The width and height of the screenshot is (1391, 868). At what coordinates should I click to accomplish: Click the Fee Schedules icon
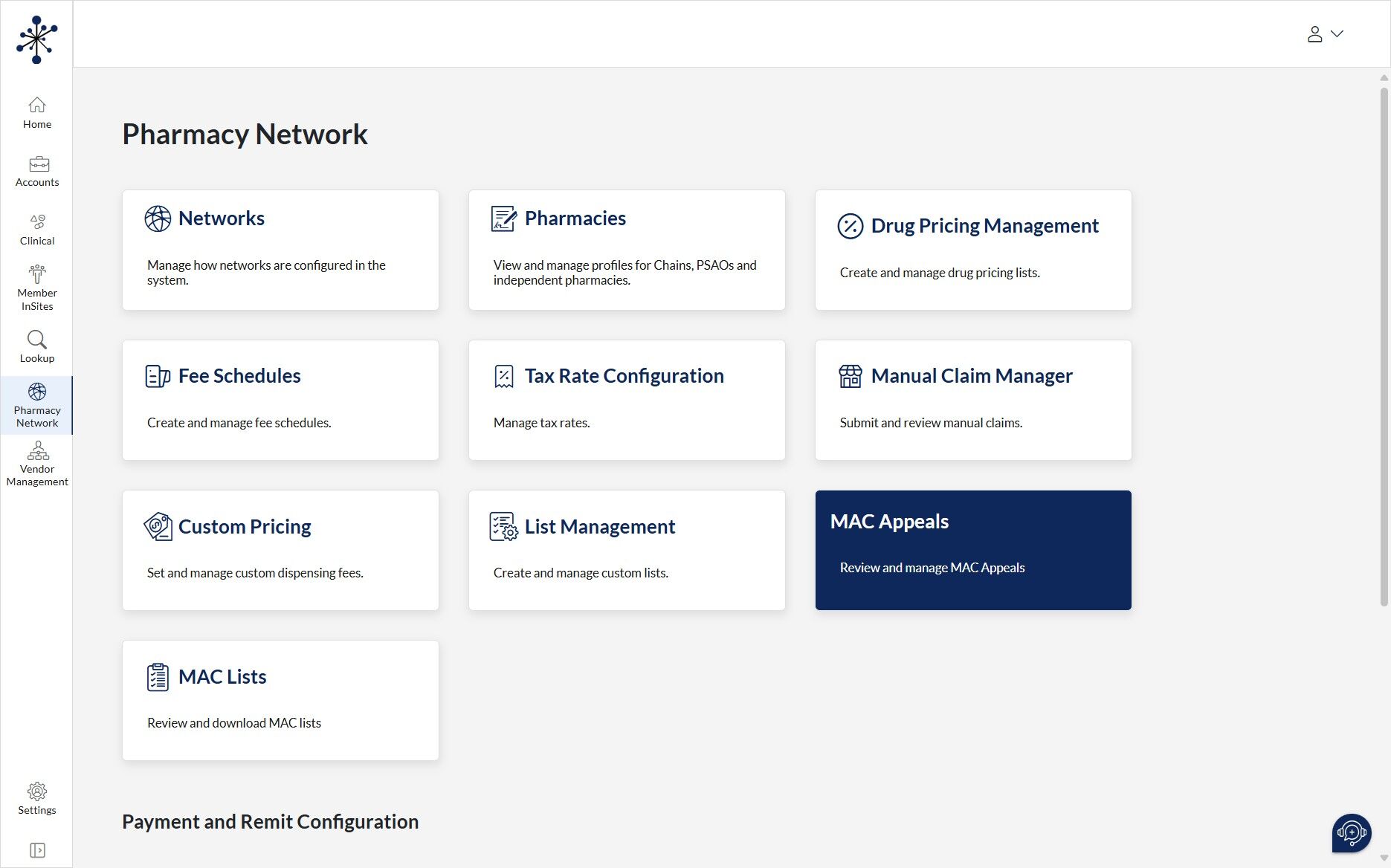tap(158, 376)
